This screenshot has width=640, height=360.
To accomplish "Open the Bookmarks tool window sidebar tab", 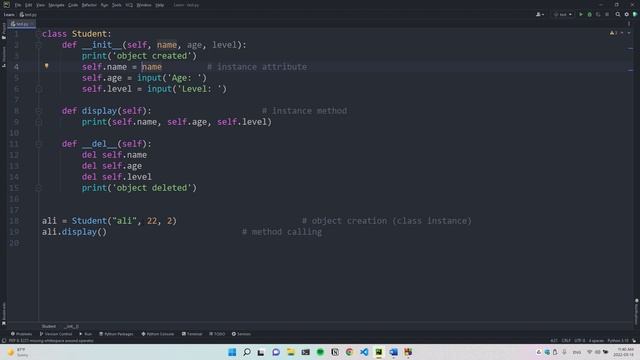I will coord(4,313).
